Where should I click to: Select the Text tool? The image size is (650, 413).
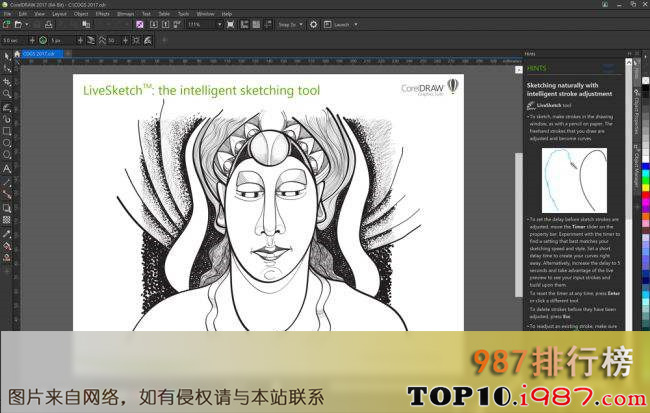coord(7,169)
